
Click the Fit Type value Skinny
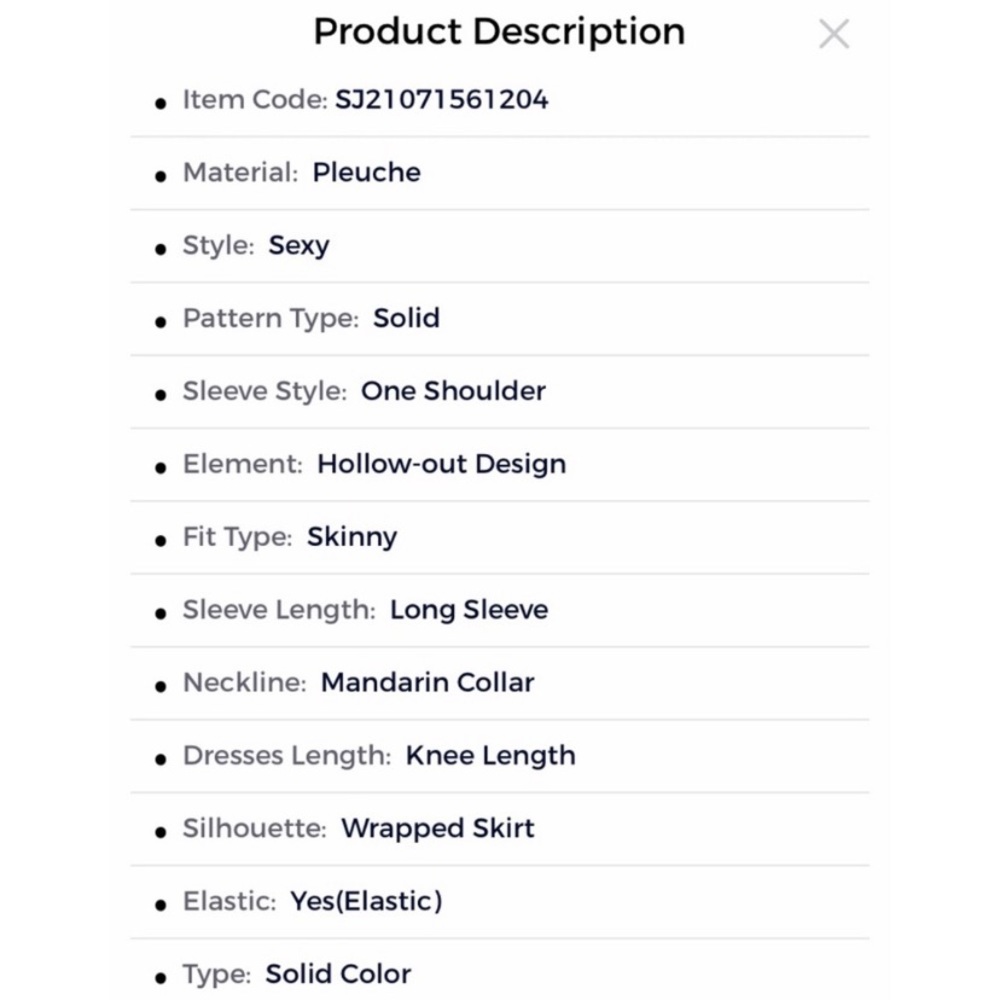[352, 537]
